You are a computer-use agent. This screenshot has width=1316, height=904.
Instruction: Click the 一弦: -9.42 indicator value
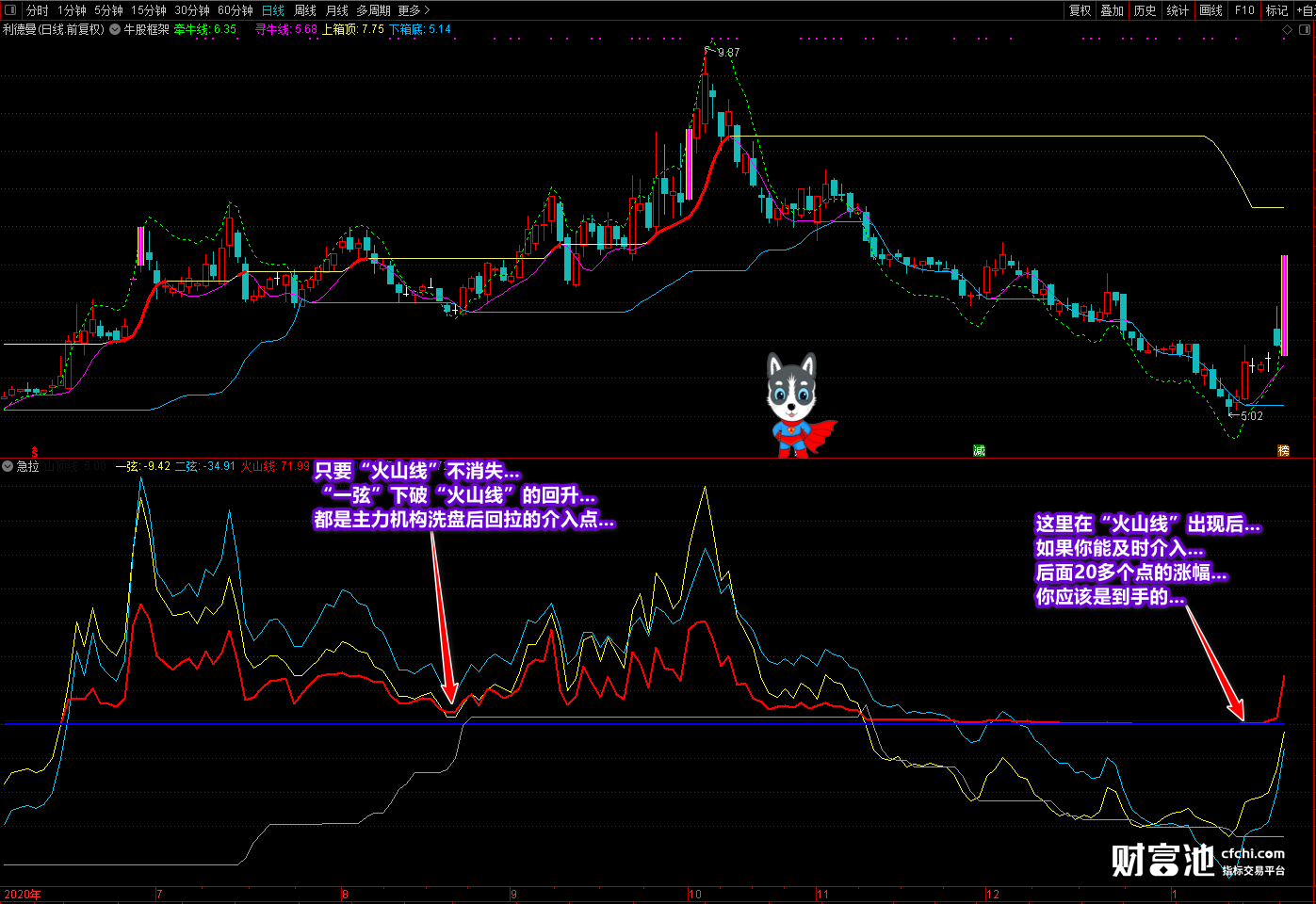[143, 466]
